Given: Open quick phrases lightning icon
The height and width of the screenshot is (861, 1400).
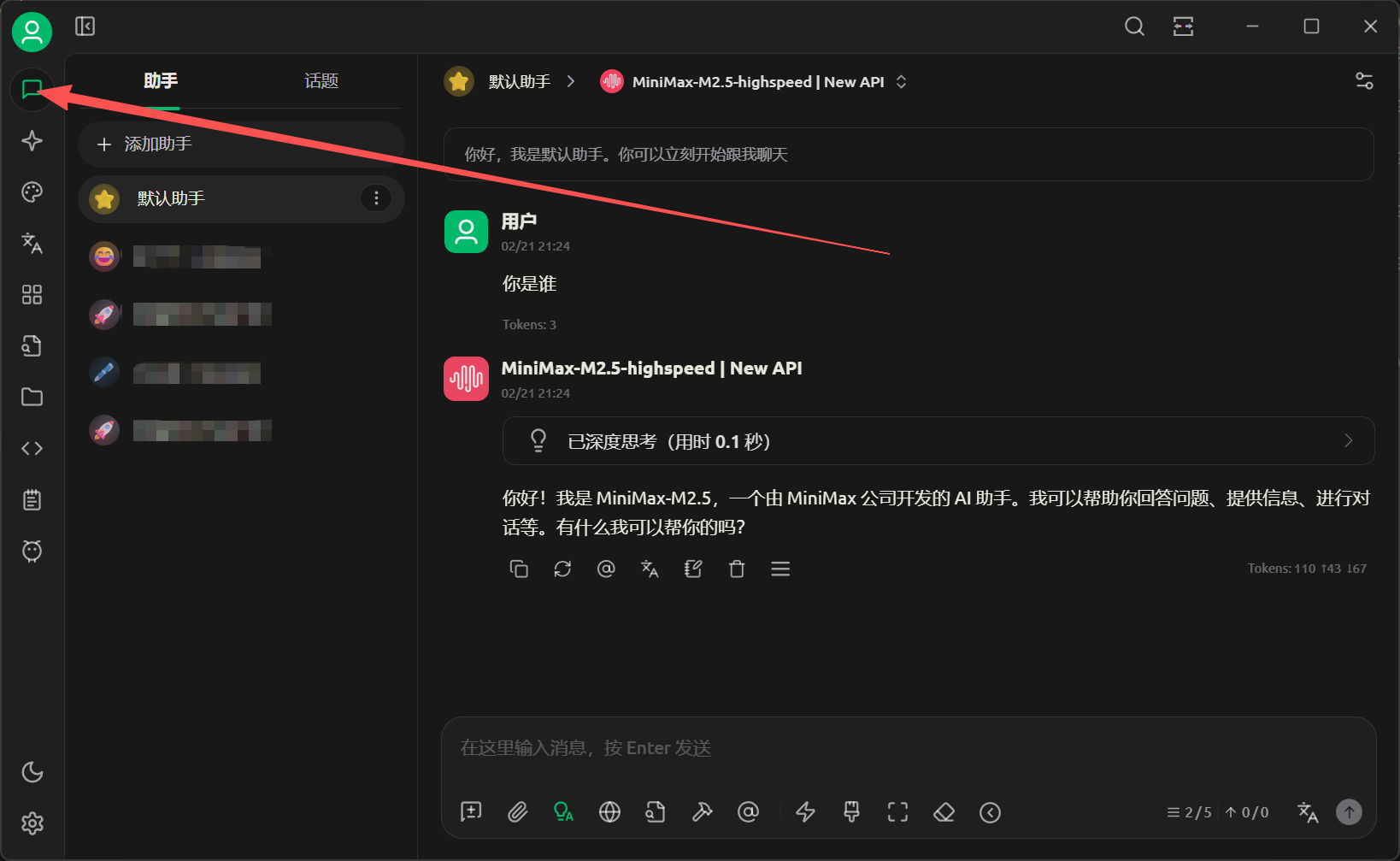Looking at the screenshot, I should 806,812.
